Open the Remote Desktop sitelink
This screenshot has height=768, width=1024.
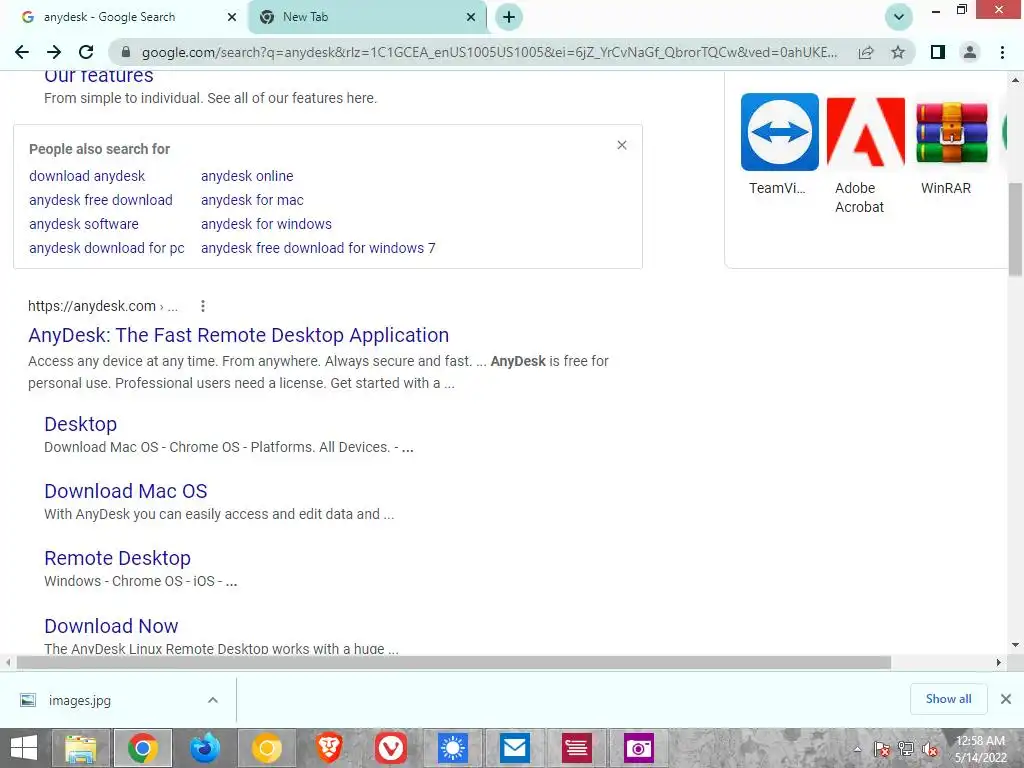(118, 558)
